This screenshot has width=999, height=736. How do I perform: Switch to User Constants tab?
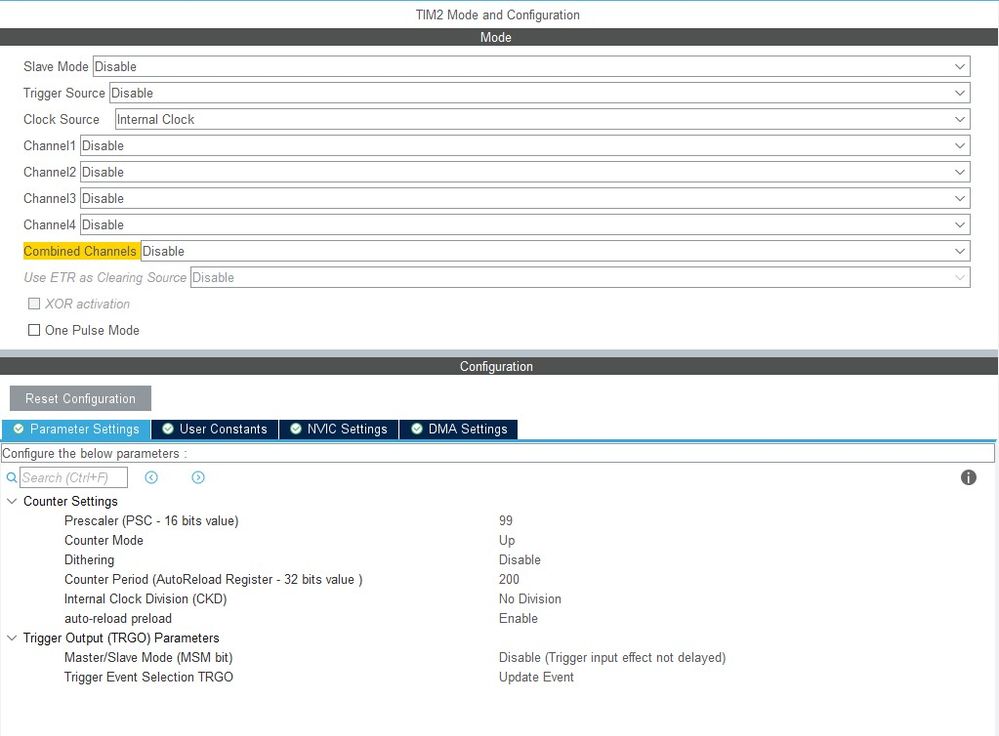coord(215,429)
